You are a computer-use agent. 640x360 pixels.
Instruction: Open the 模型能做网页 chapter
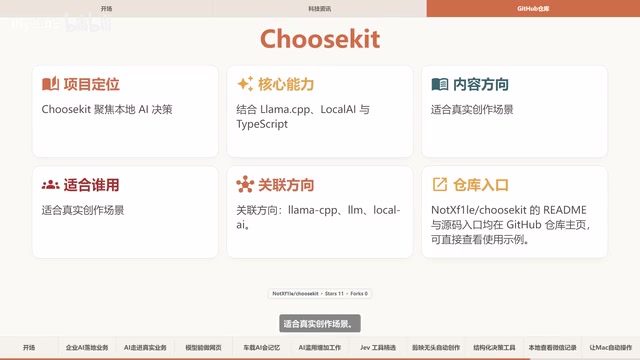[x=203, y=347]
